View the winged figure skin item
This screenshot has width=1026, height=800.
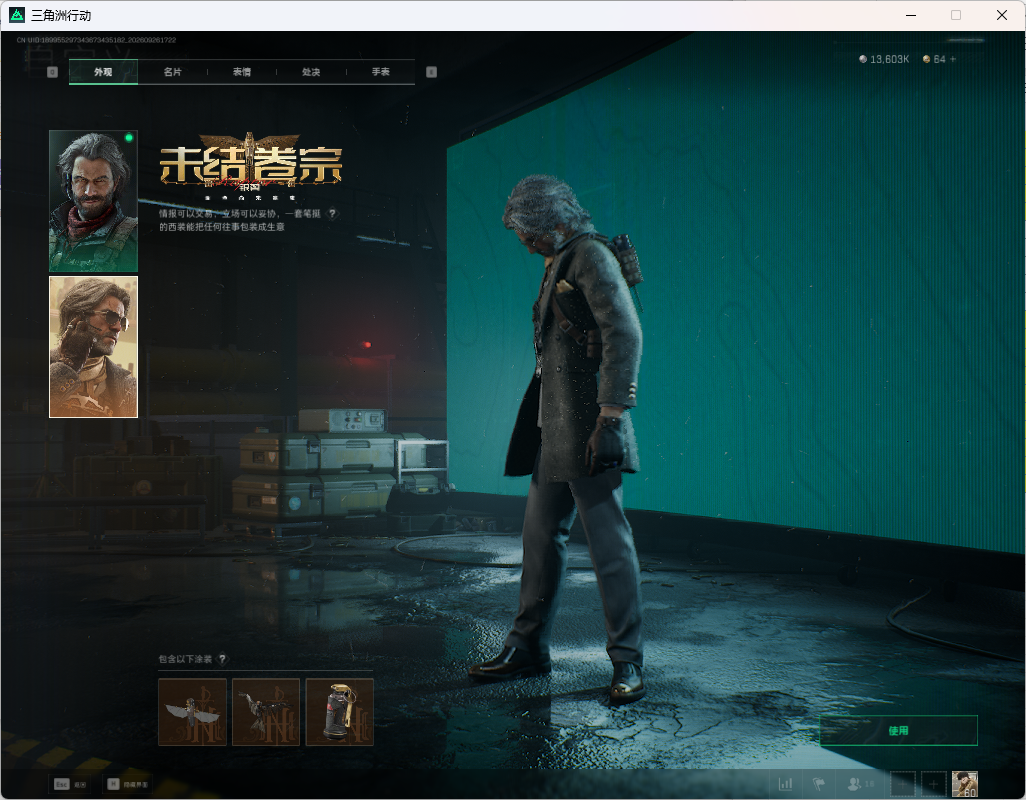pos(192,712)
